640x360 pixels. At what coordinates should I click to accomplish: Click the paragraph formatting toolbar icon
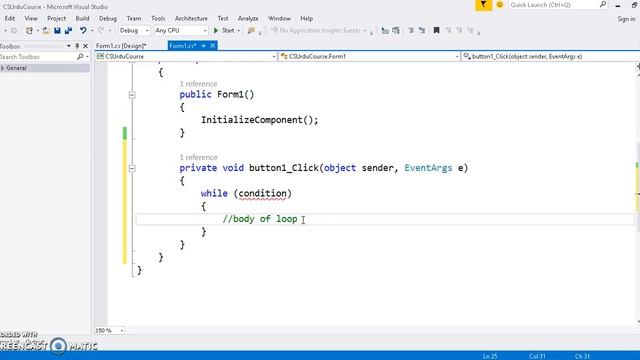click(396, 31)
